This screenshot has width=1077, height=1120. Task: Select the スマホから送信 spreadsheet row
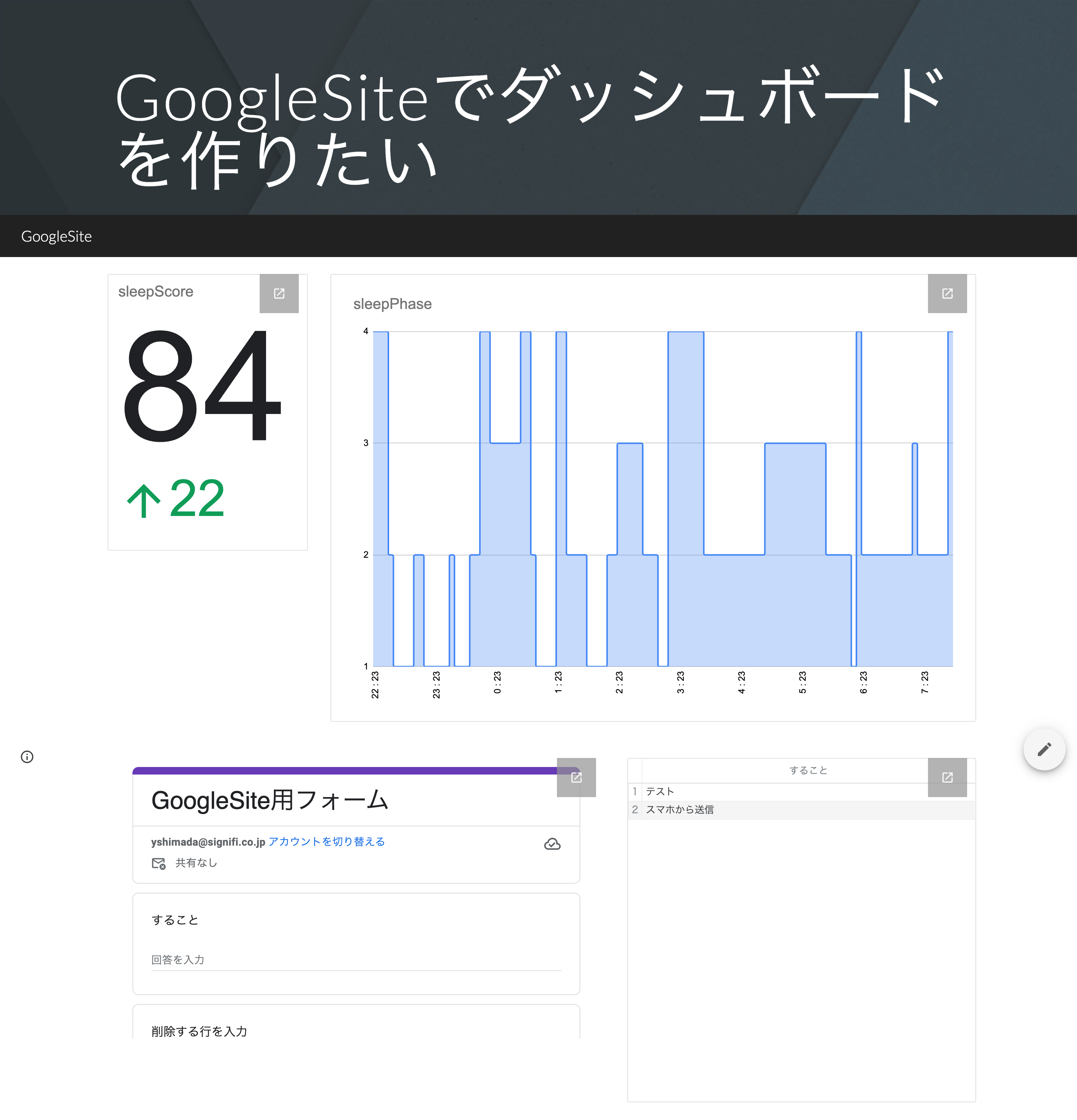coord(801,810)
